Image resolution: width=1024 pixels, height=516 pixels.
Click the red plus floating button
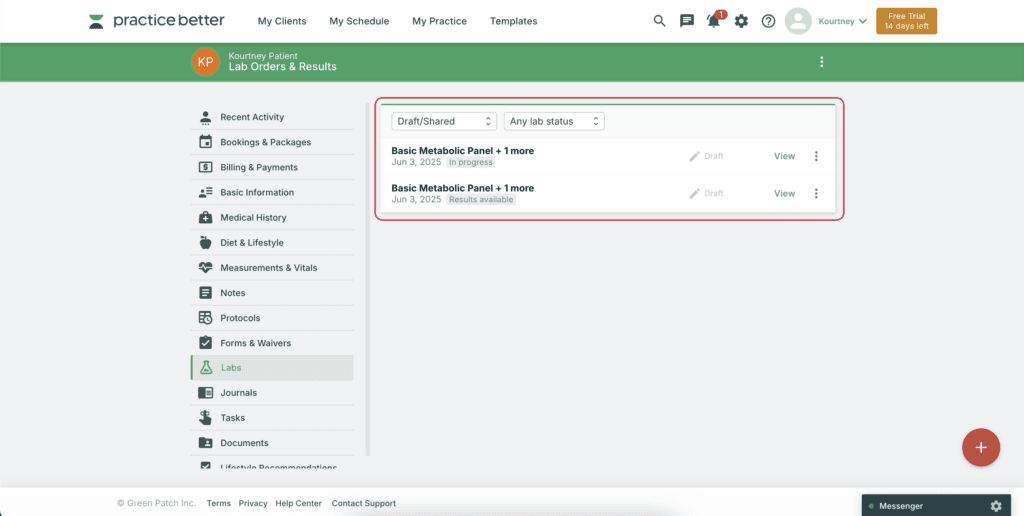point(981,447)
